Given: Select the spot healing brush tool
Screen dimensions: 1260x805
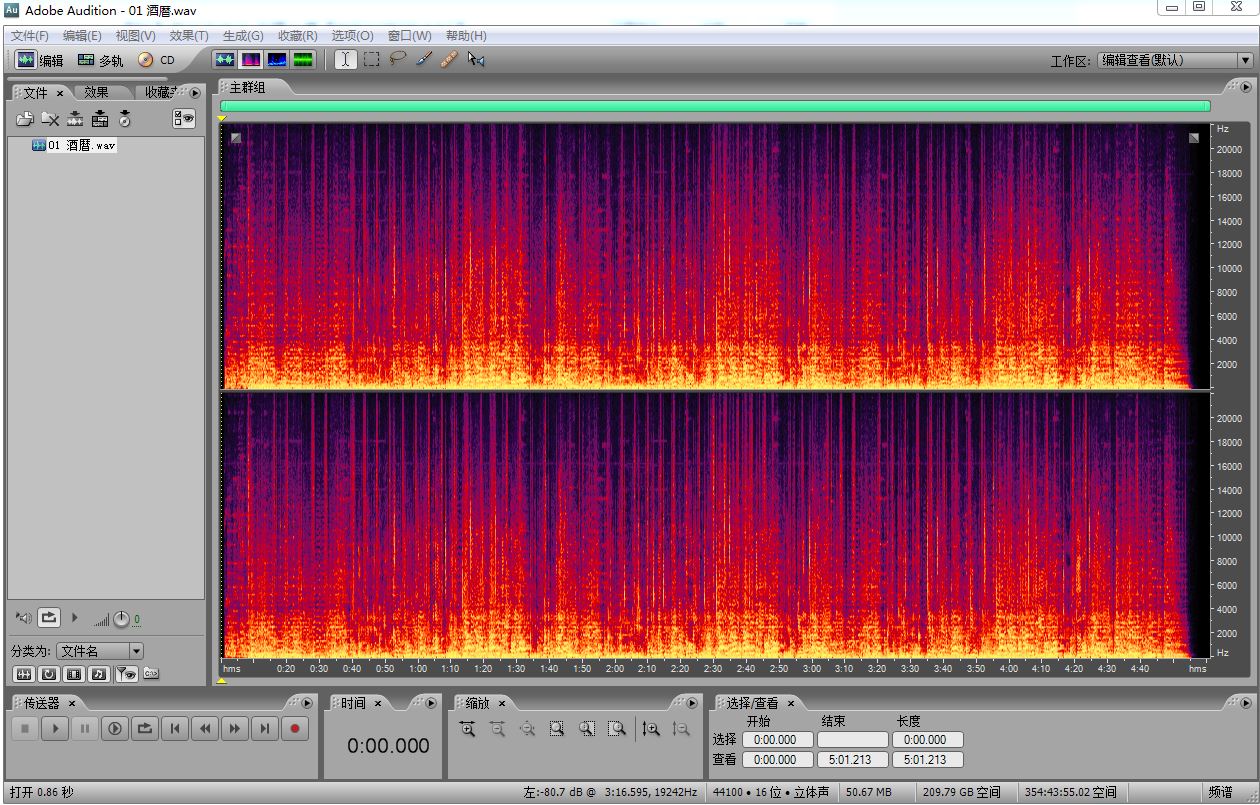Looking at the screenshot, I should point(450,60).
